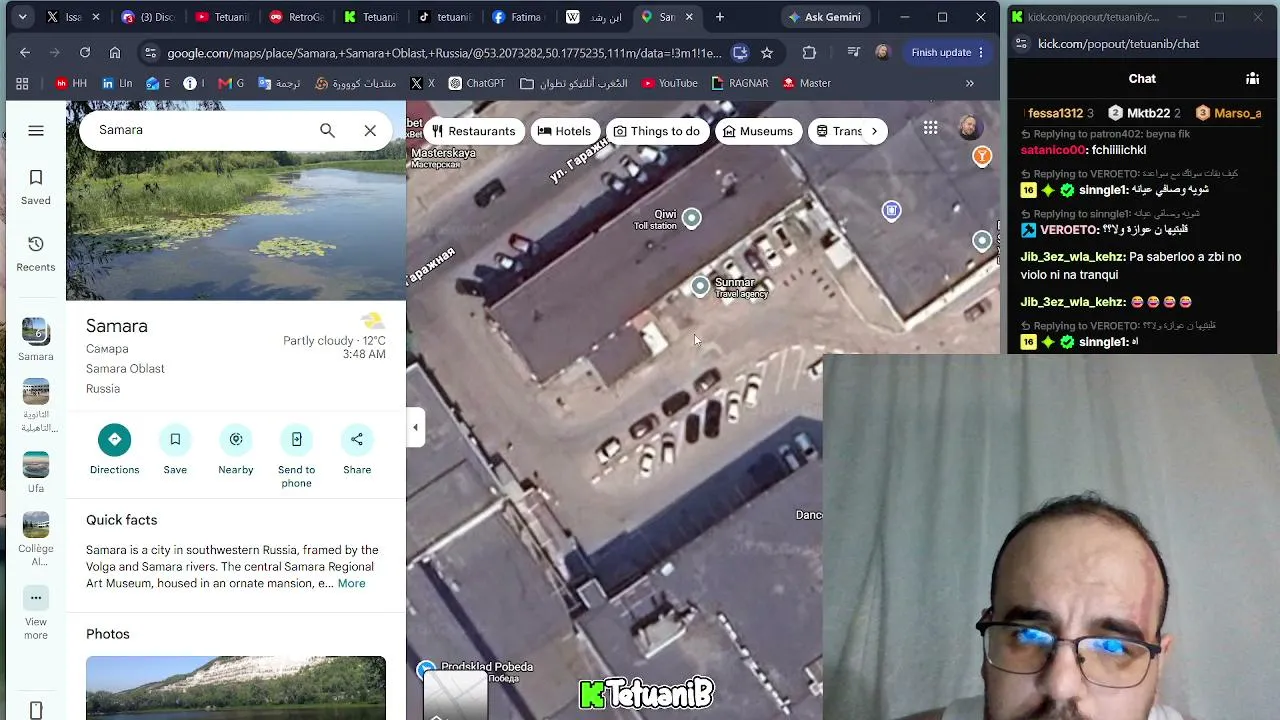Open the ChatGPT bookmark
Viewport: 1280px width, 720px height.
click(x=476, y=83)
